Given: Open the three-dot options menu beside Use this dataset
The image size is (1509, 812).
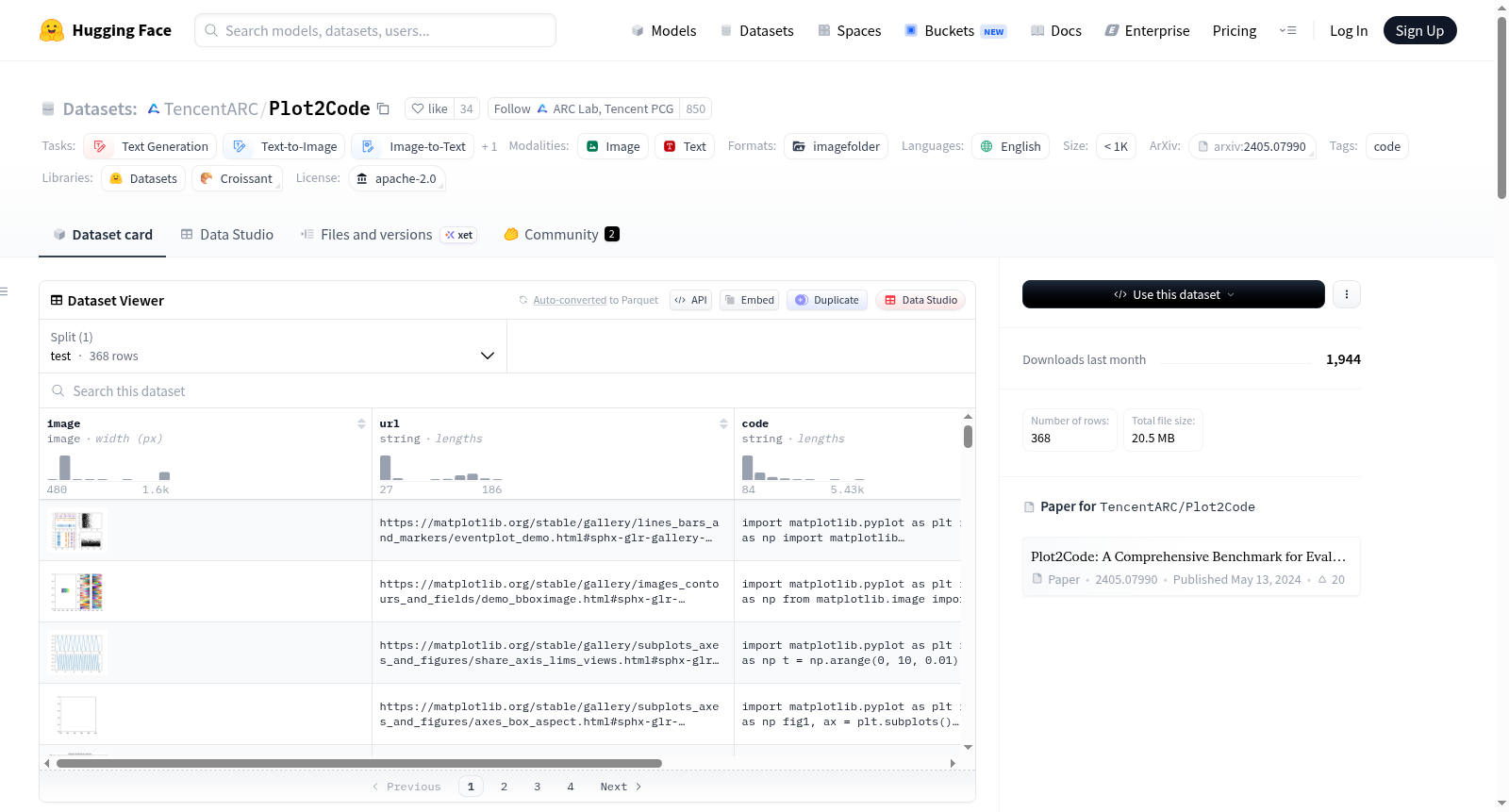Looking at the screenshot, I should click(x=1346, y=294).
